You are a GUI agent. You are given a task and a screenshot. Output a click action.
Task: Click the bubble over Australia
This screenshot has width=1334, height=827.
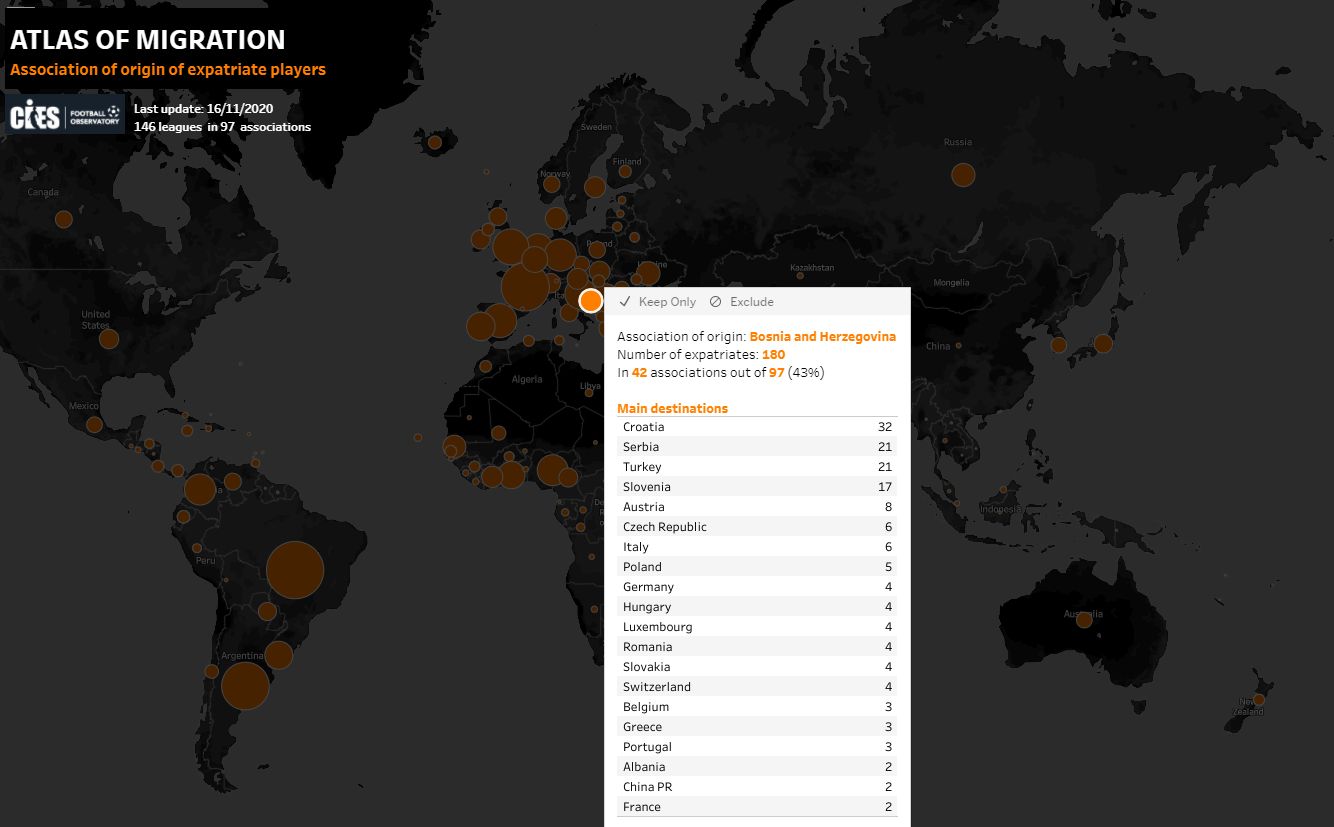tap(1083, 620)
